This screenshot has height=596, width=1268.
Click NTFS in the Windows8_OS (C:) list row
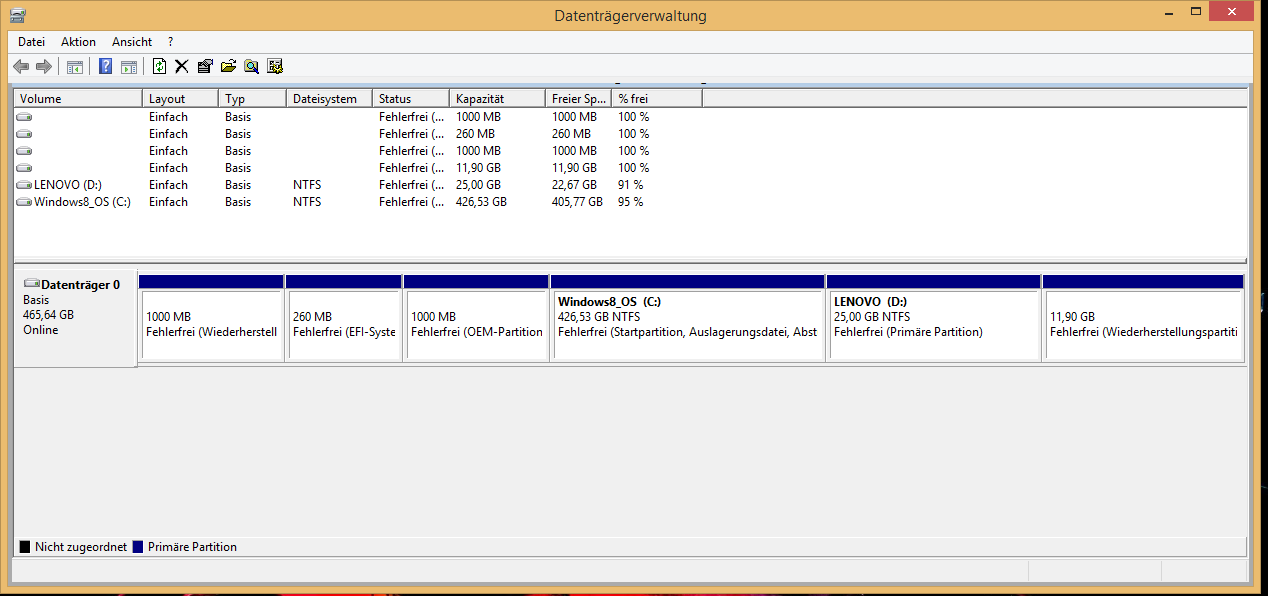click(307, 202)
